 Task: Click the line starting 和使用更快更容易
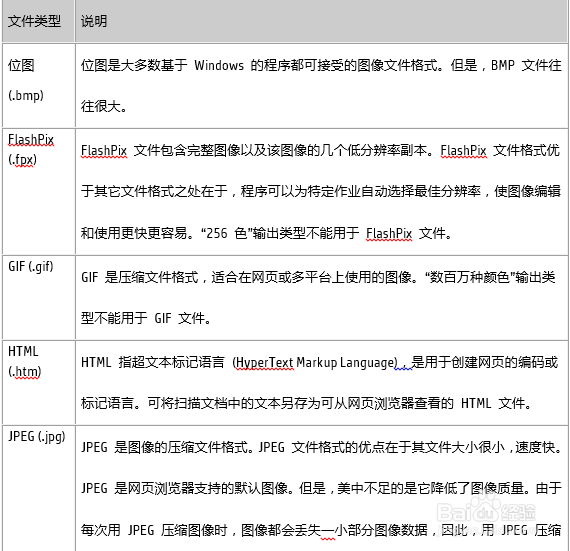[266, 233]
